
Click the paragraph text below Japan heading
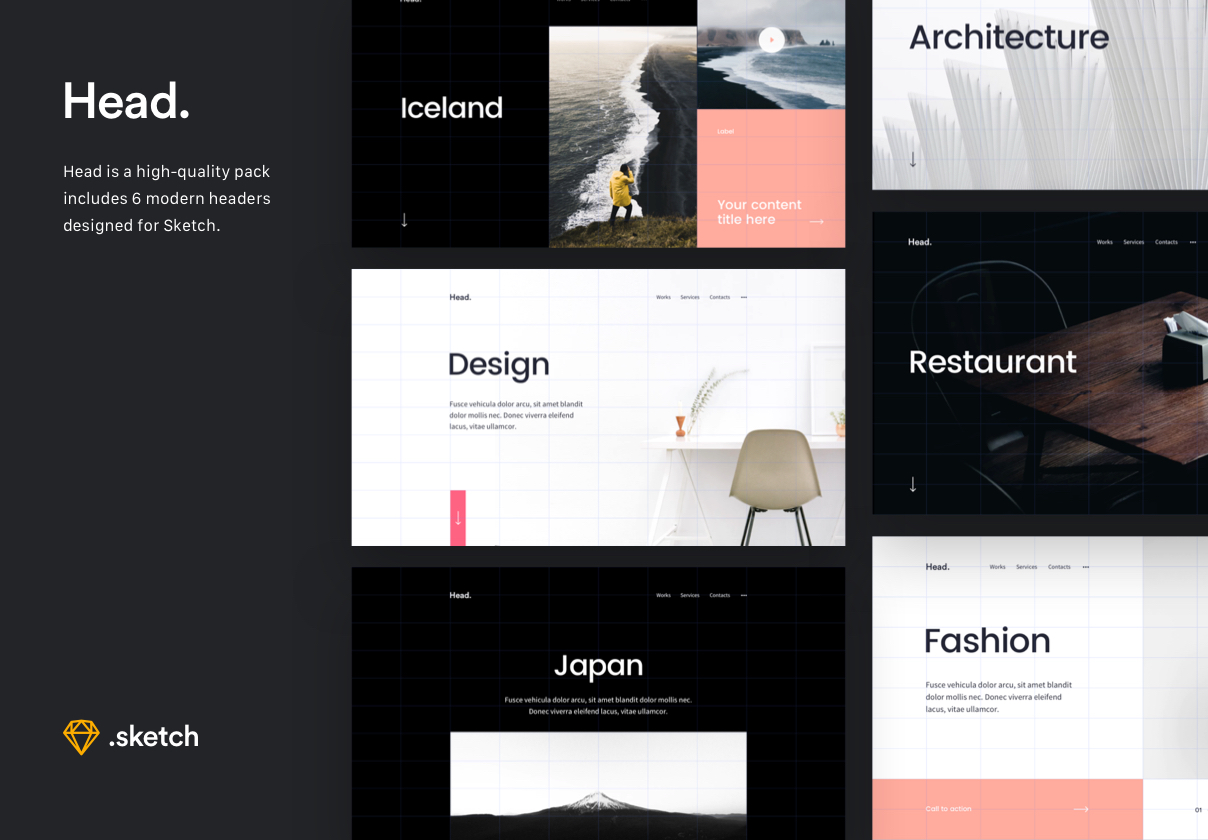(598, 706)
